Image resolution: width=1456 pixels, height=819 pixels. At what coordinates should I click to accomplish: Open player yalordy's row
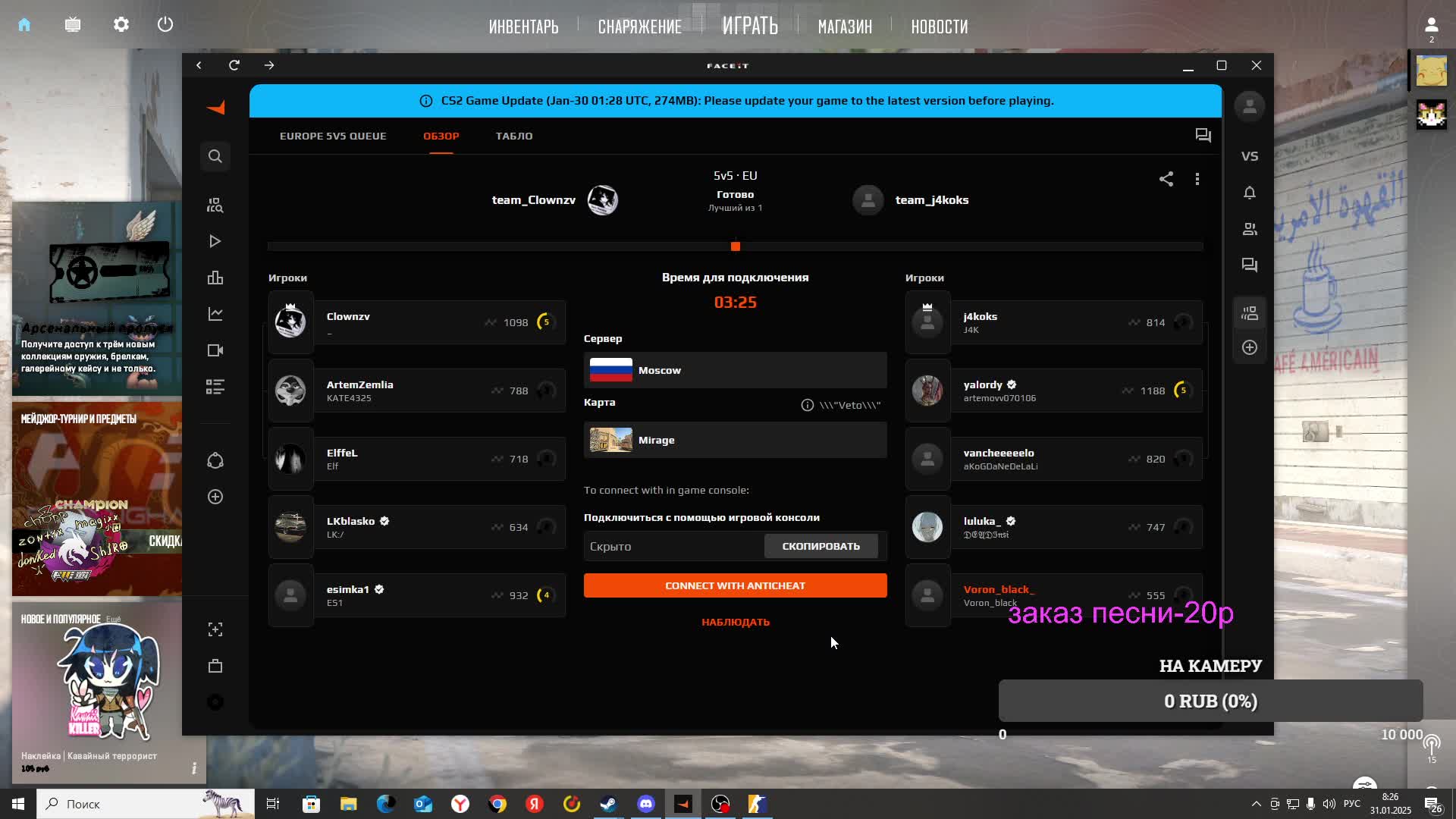tap(1054, 391)
